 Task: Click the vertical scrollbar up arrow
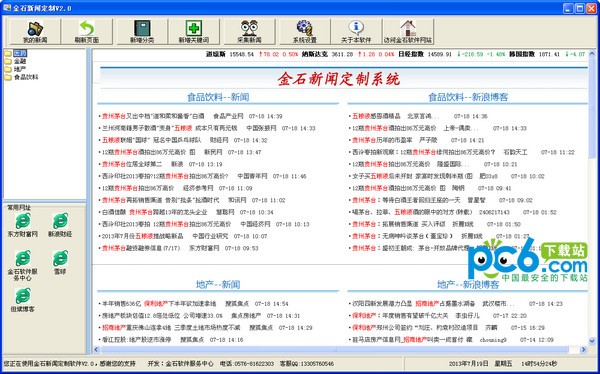[592, 53]
